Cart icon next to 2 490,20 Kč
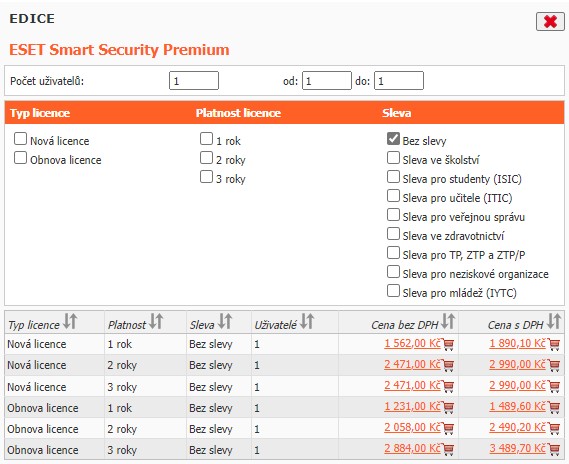Viewport: 569px width, 464px height. click(x=554, y=428)
